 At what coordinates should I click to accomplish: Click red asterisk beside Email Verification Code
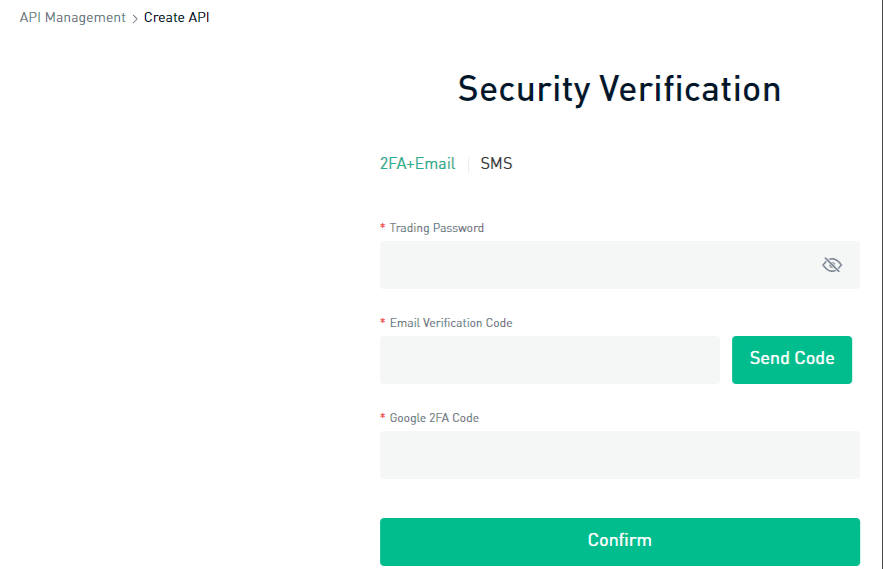pyautogui.click(x=383, y=323)
